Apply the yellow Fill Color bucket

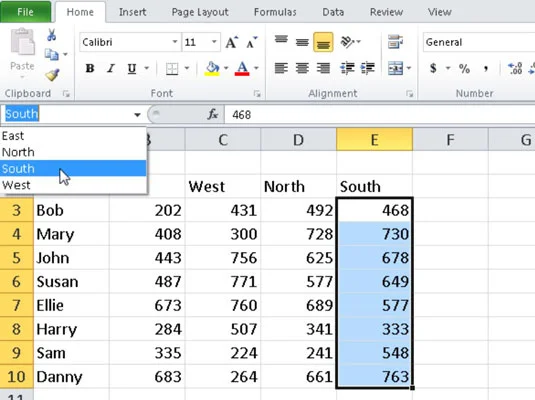212,69
